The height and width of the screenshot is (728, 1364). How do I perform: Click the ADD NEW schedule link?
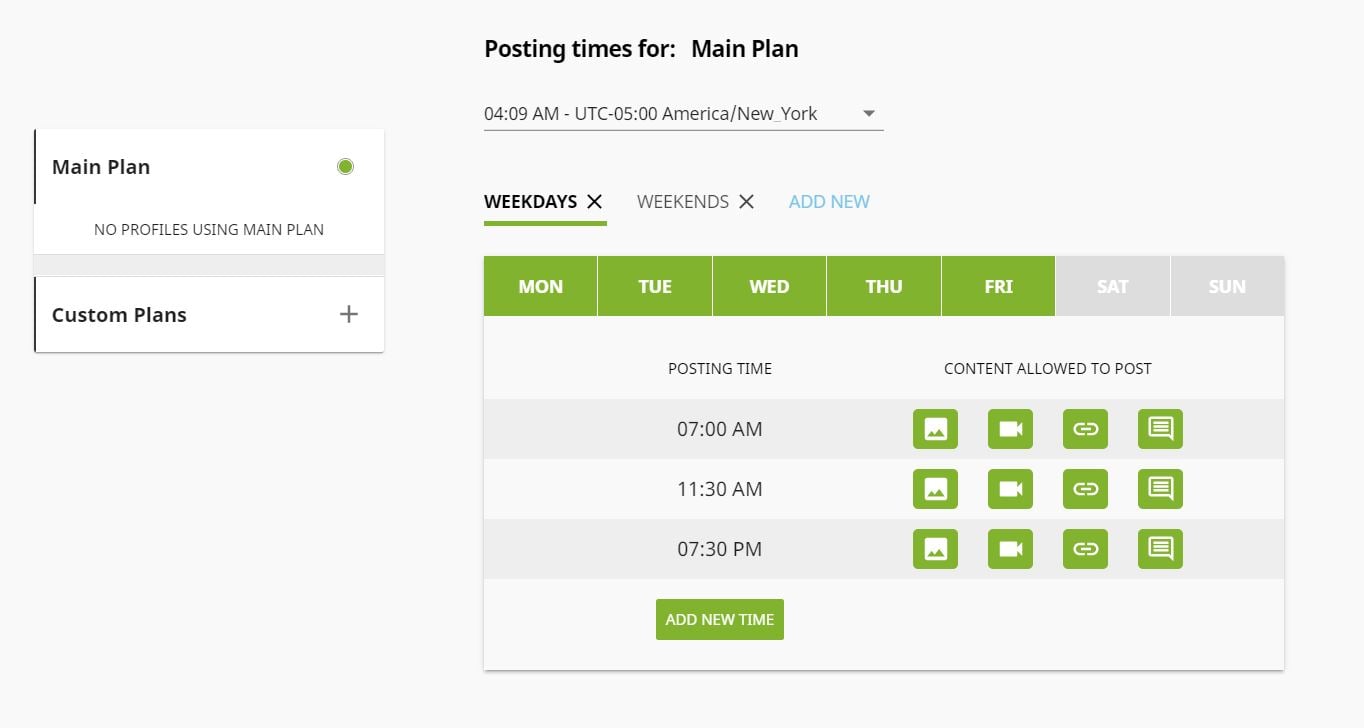click(x=829, y=201)
